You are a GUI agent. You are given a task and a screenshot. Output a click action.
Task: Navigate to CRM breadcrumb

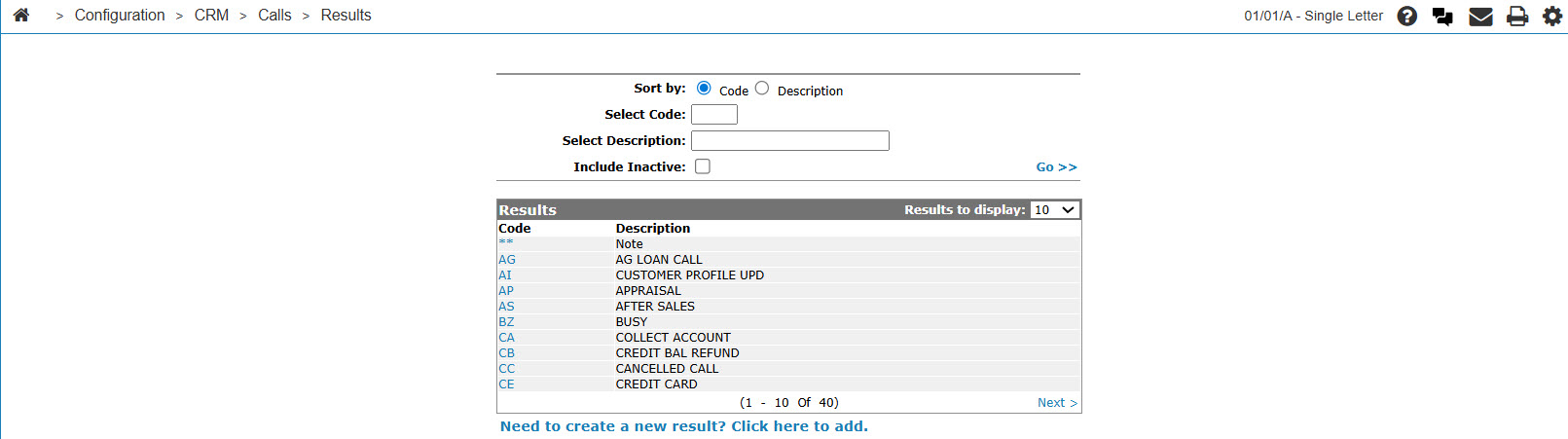[211, 16]
